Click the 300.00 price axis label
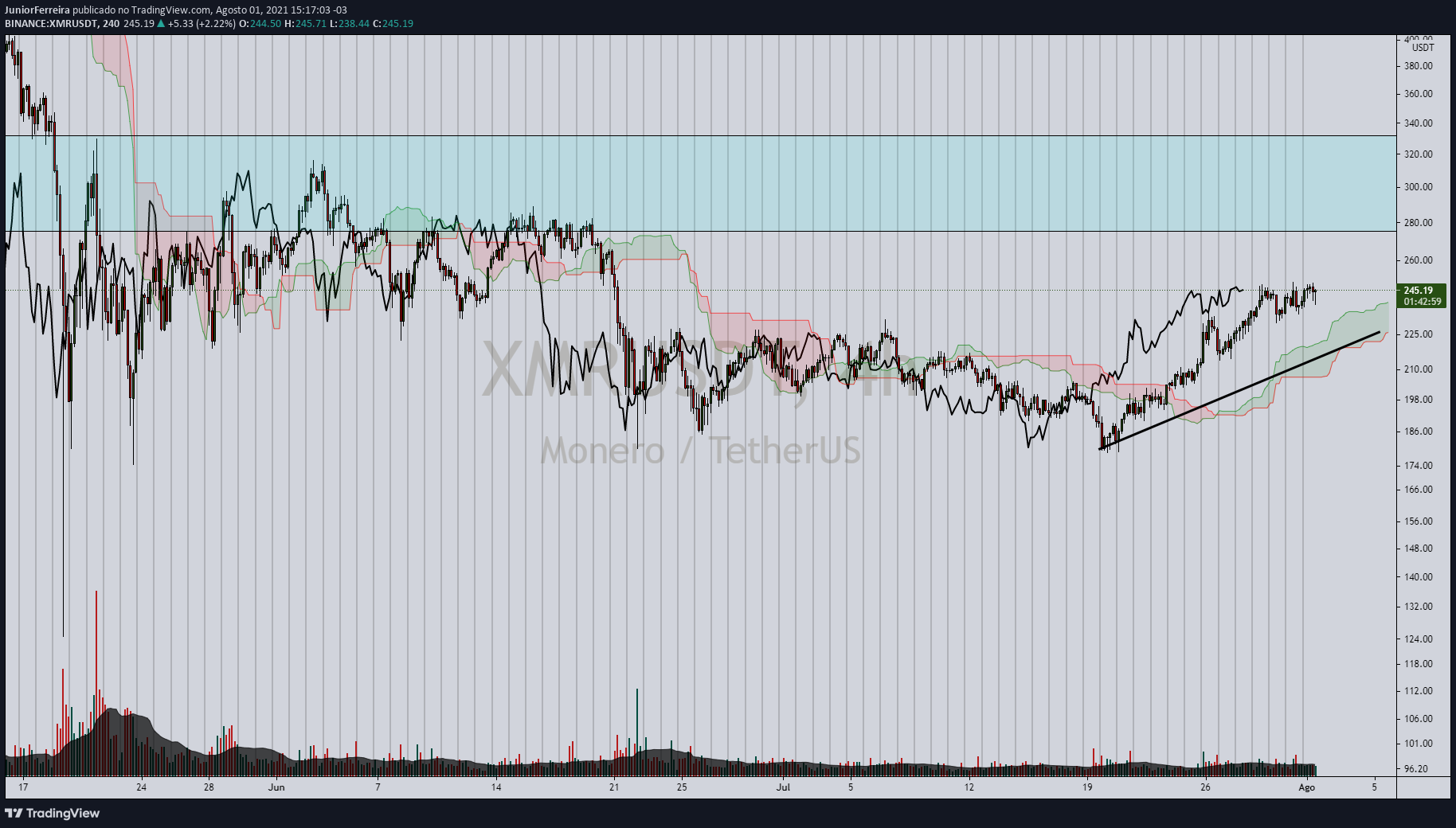The width and height of the screenshot is (1456, 828). pyautogui.click(x=1419, y=187)
